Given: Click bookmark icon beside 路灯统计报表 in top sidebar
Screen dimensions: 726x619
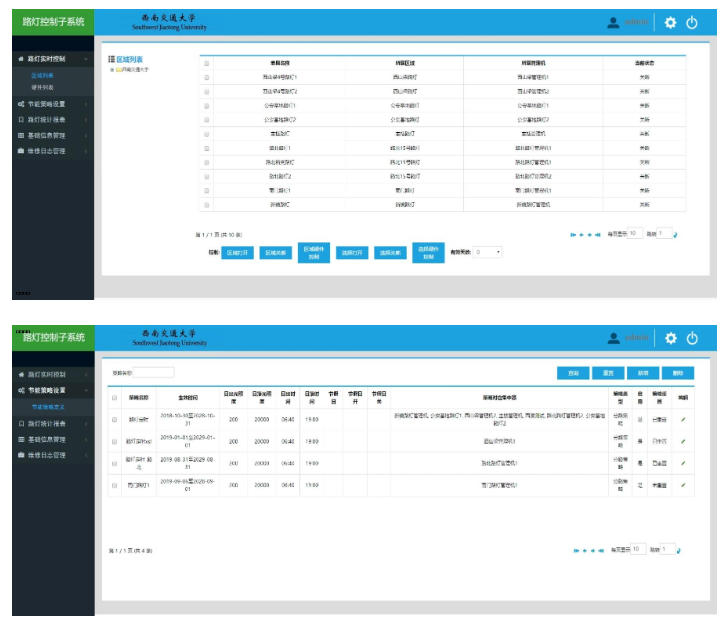Looking at the screenshot, I should click(x=21, y=120).
